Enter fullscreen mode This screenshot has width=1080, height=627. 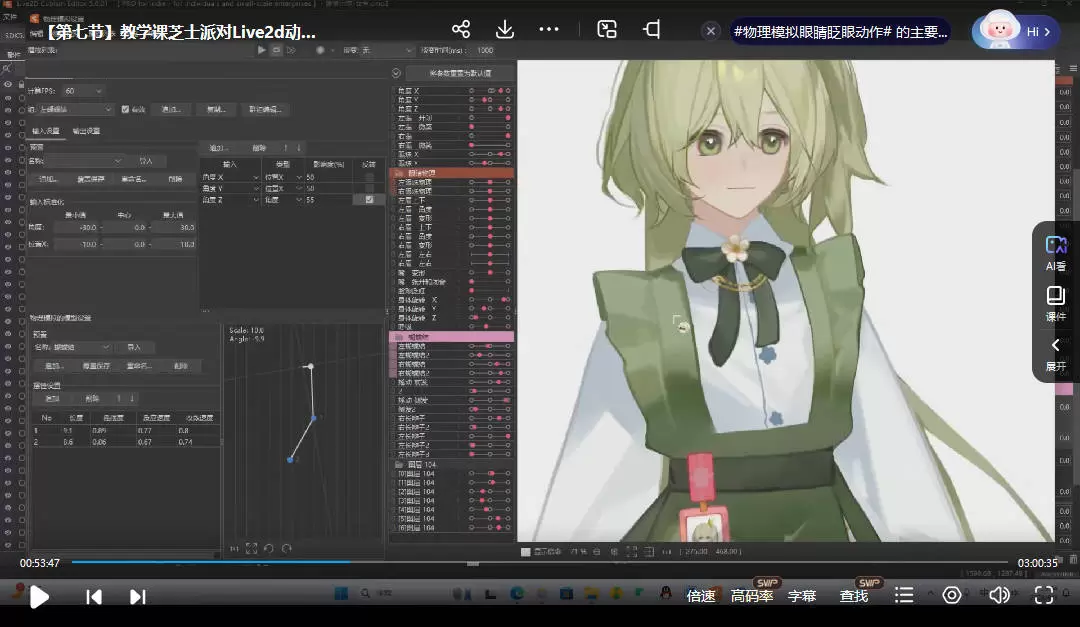[1044, 595]
